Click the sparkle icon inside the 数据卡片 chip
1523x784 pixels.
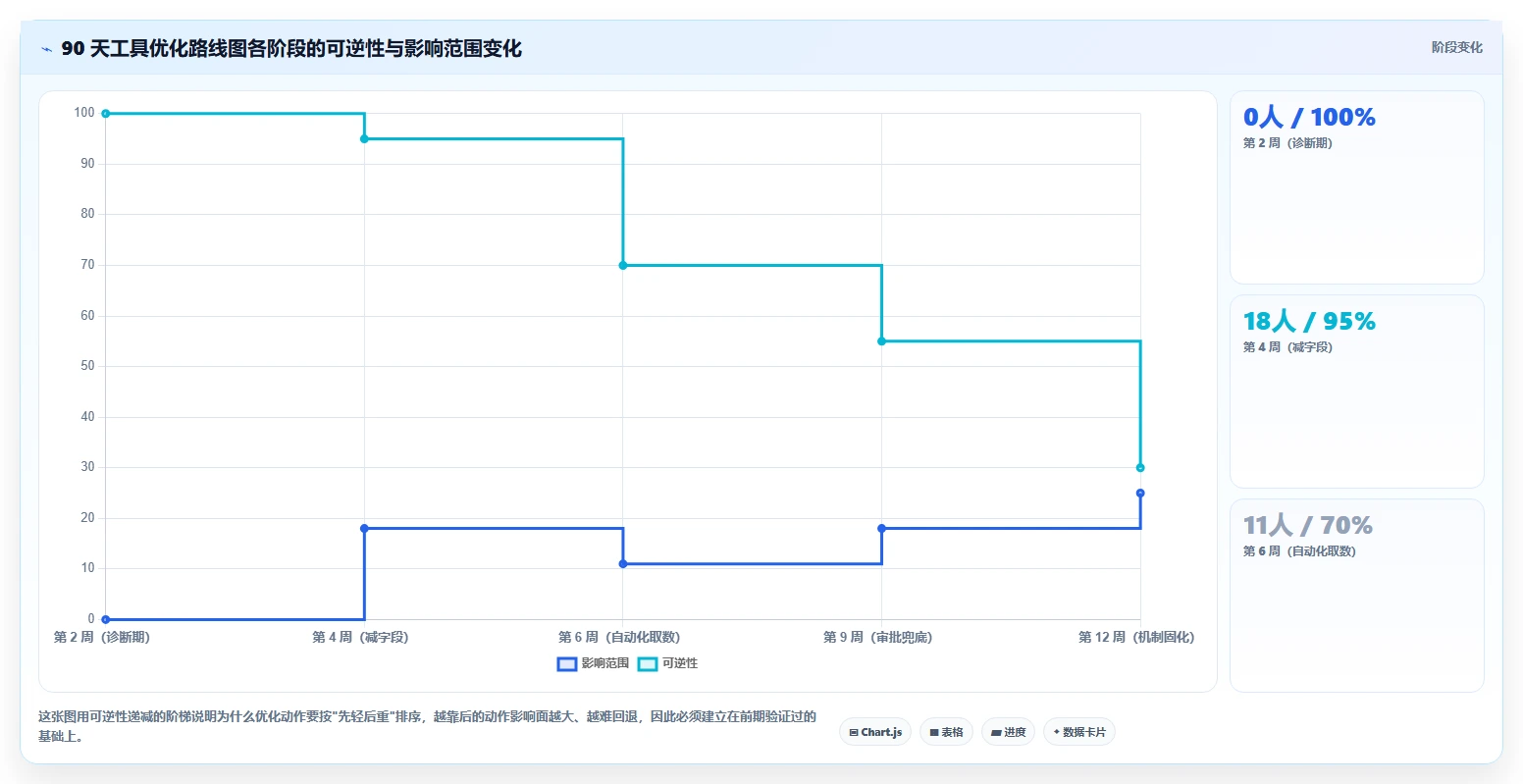[x=1057, y=732]
